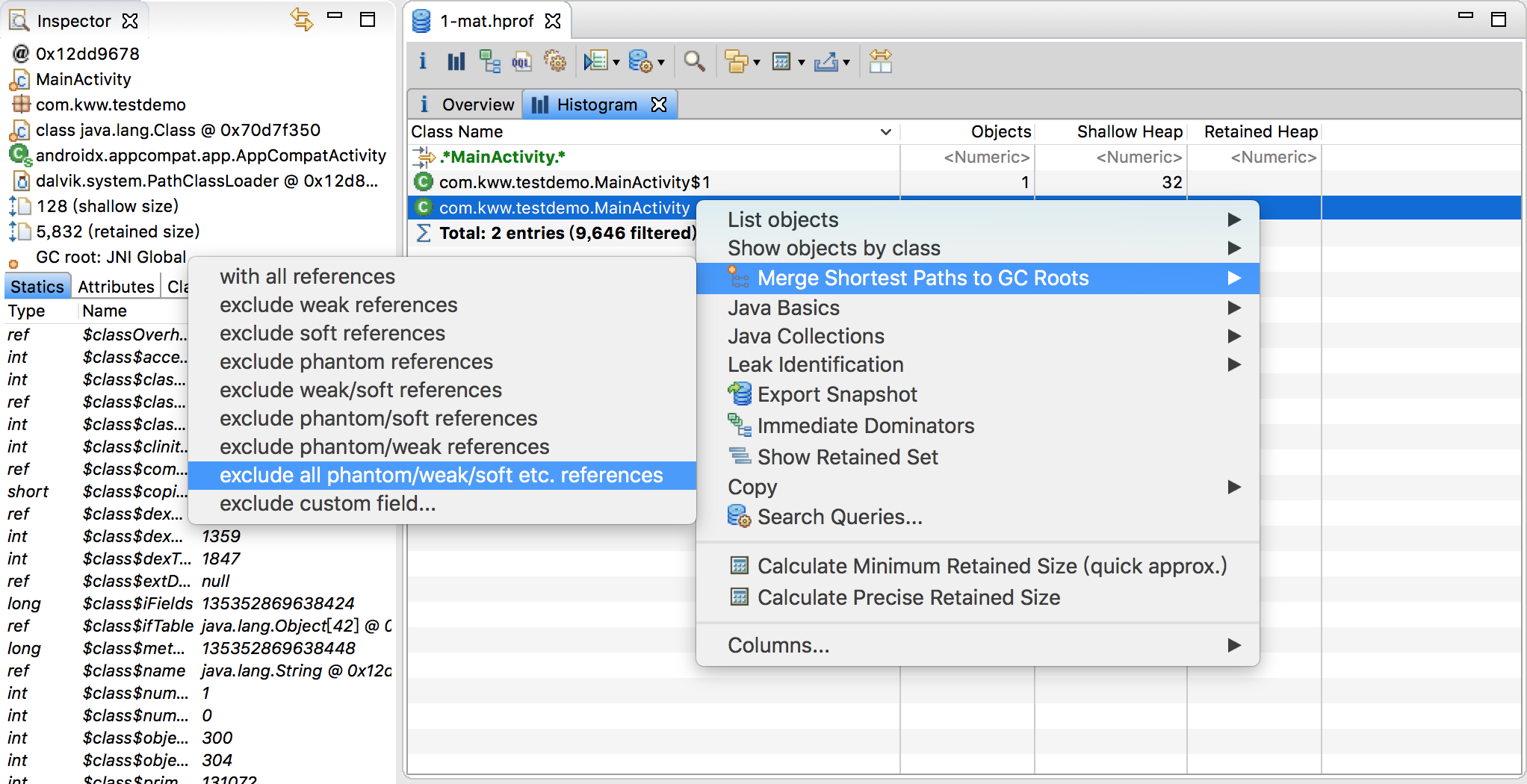Screen dimensions: 1527x784
Task: Click the Compare to Another Heap Dump icon
Action: coord(881,61)
